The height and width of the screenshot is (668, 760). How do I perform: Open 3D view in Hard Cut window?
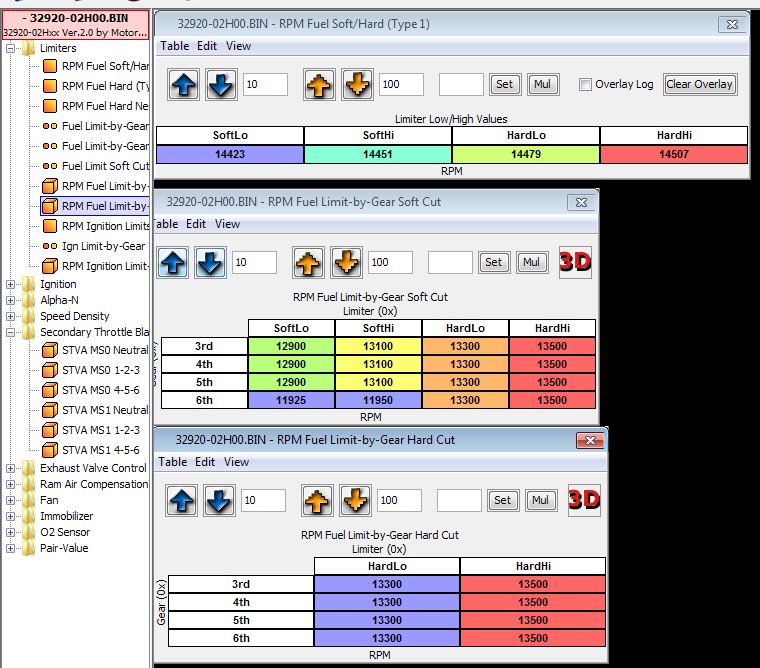585,500
